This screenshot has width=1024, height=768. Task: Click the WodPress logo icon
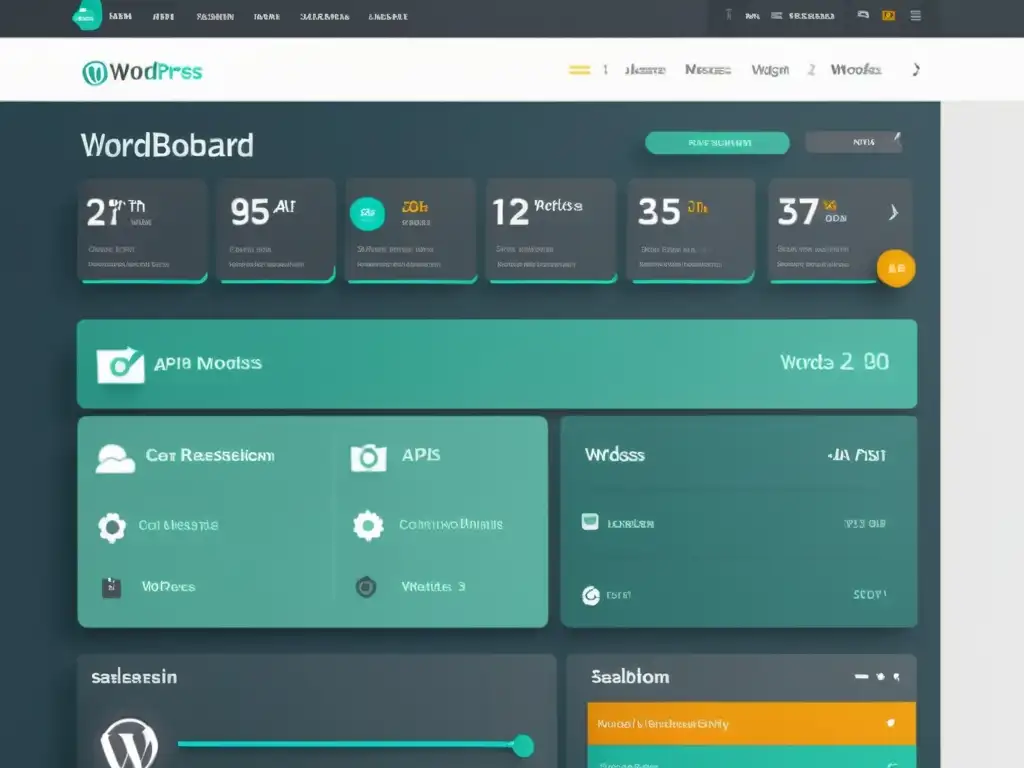pyautogui.click(x=95, y=72)
